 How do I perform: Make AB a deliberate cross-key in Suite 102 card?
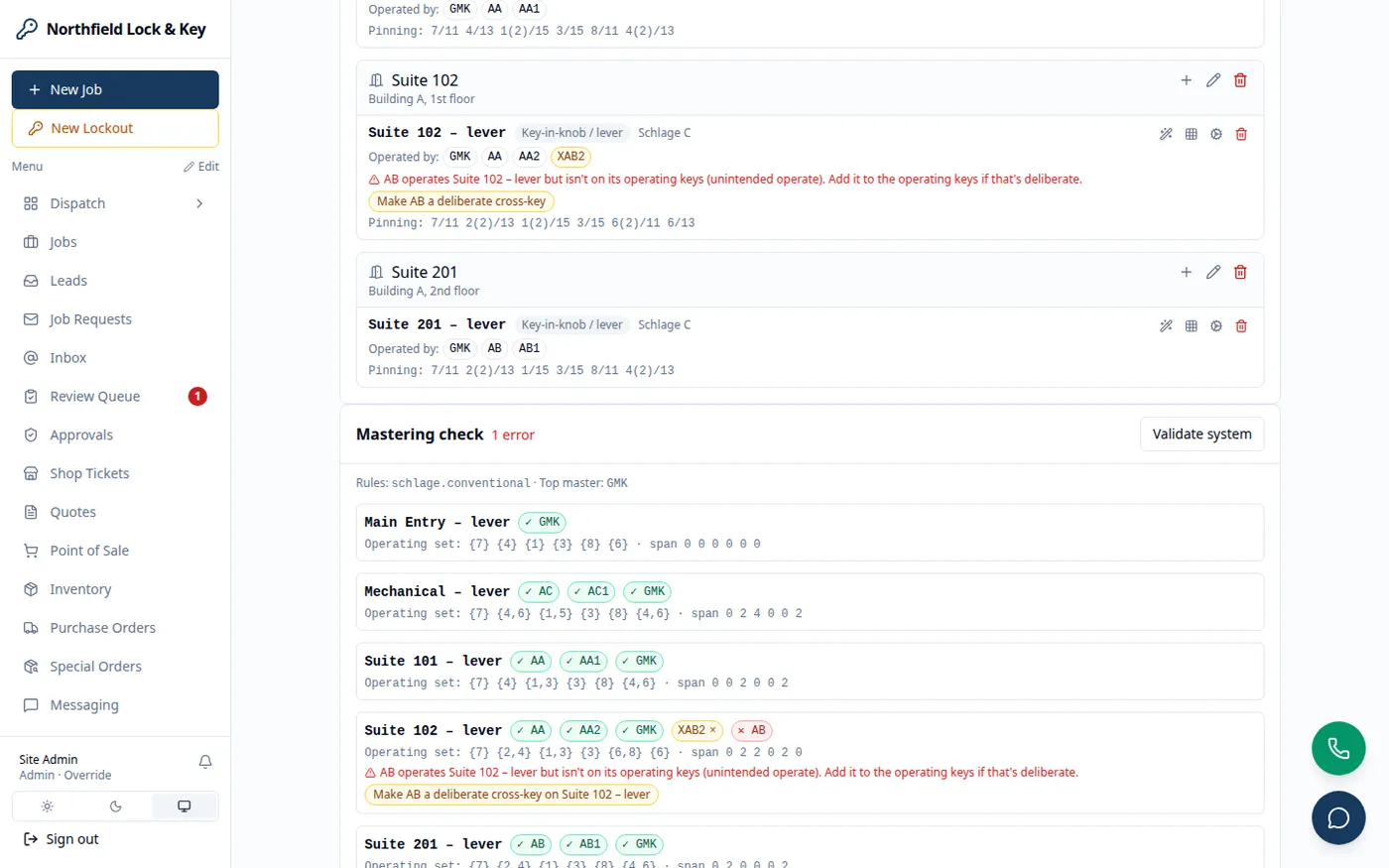[461, 201]
